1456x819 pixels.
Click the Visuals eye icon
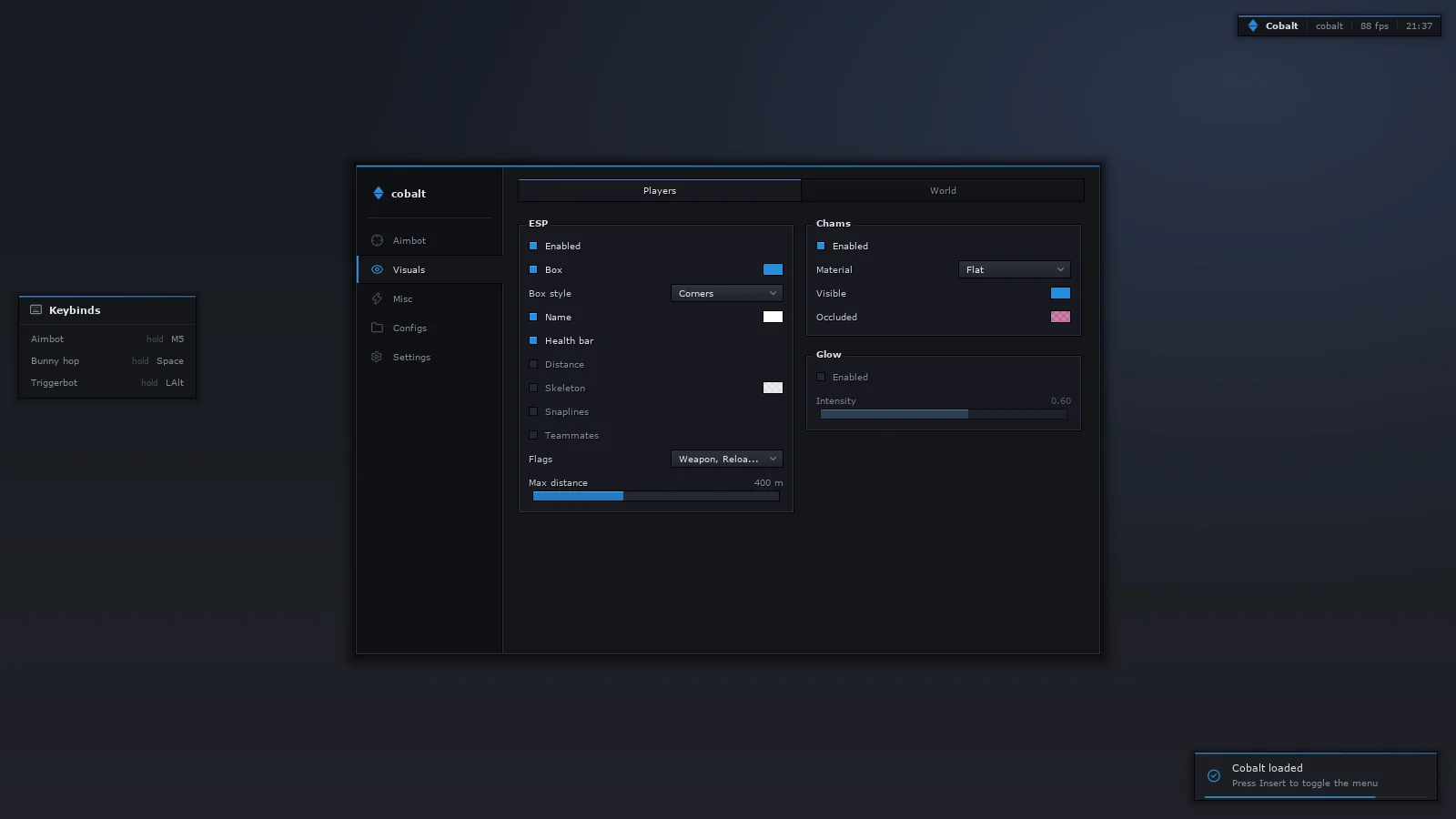click(377, 269)
